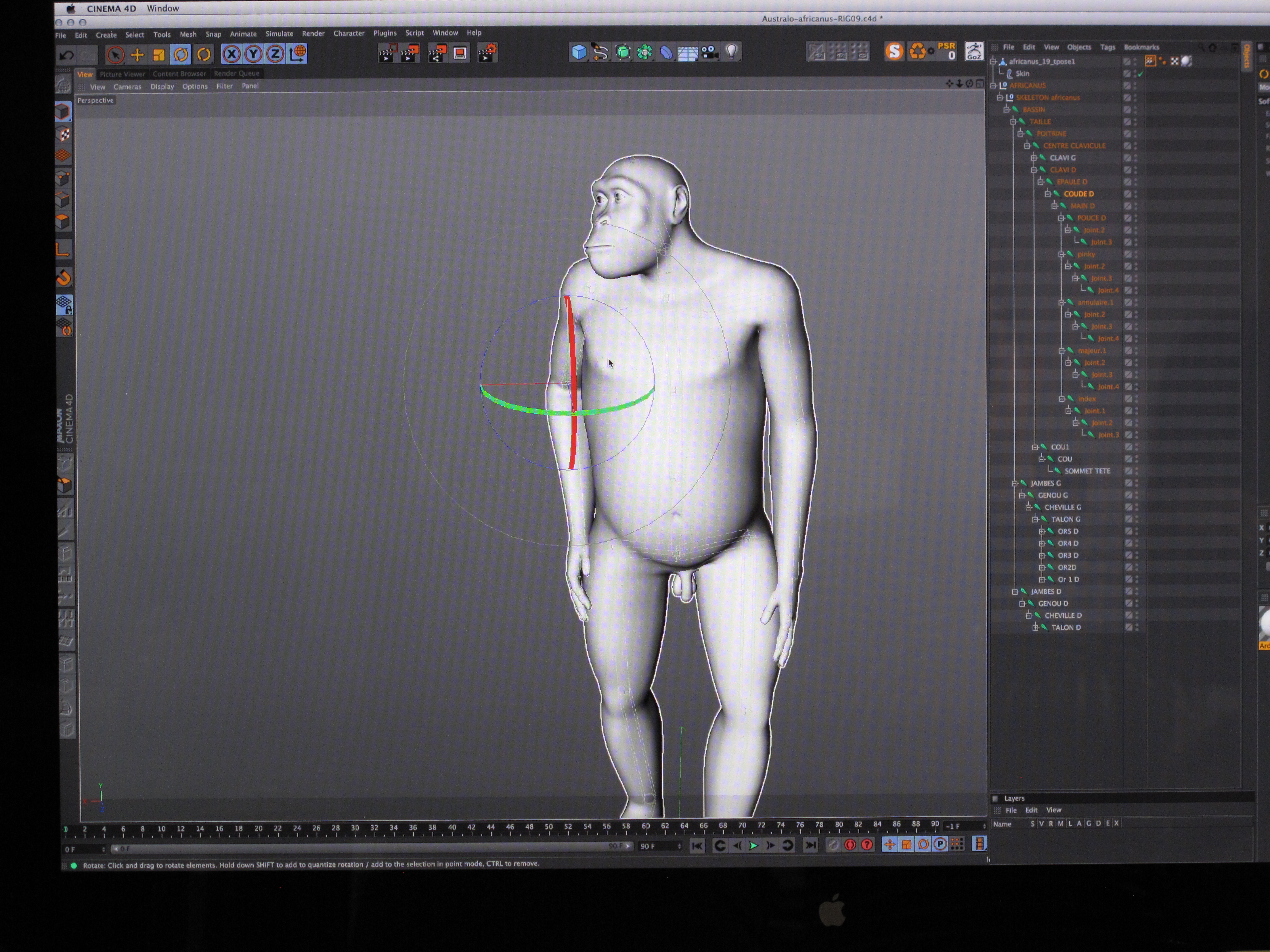This screenshot has width=1270, height=952.
Task: Toggle visibility dots for COUDE D
Action: [1135, 194]
